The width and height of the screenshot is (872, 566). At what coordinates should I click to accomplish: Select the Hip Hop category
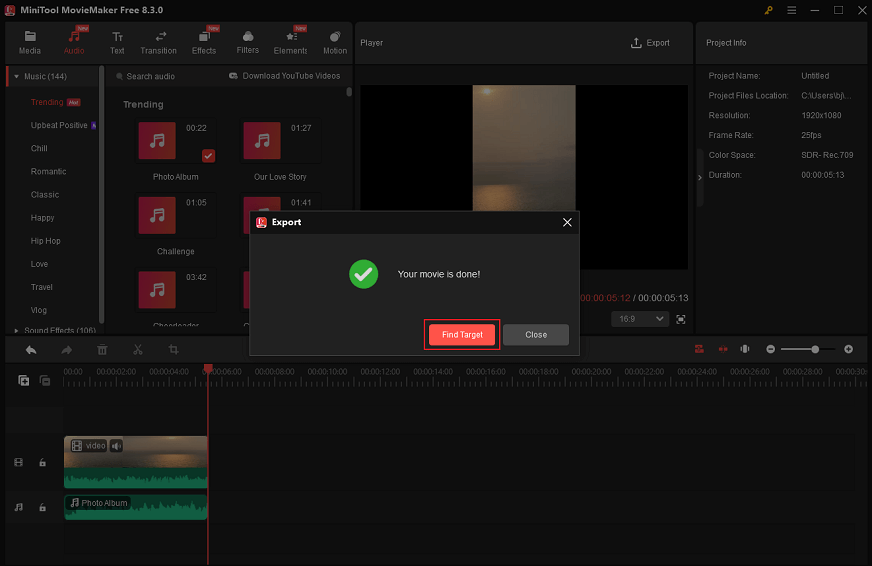(46, 241)
